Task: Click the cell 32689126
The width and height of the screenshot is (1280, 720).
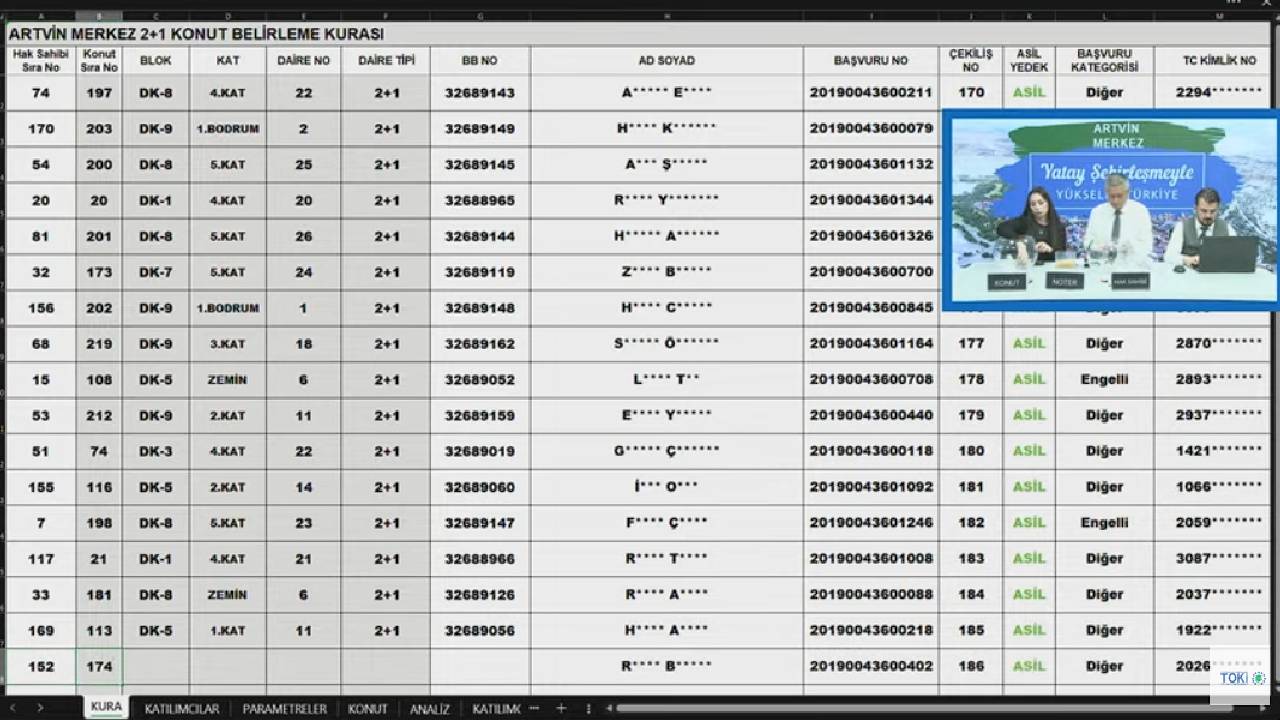Action: tap(480, 595)
